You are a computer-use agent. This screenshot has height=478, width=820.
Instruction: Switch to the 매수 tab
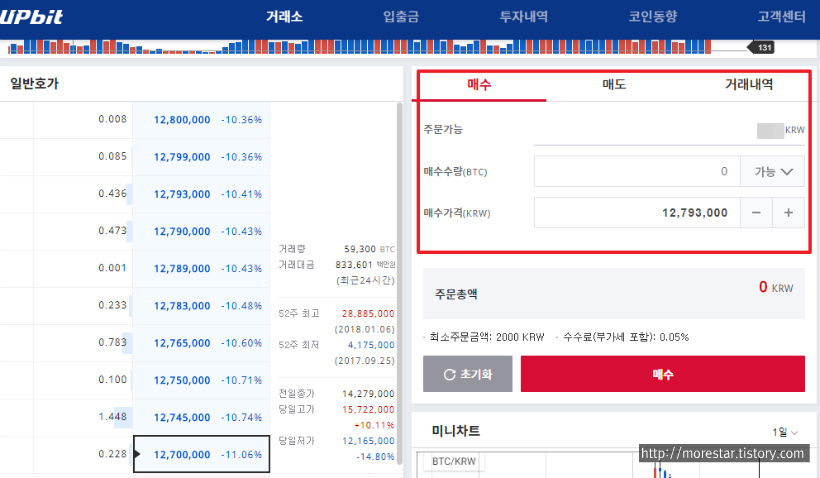(479, 84)
